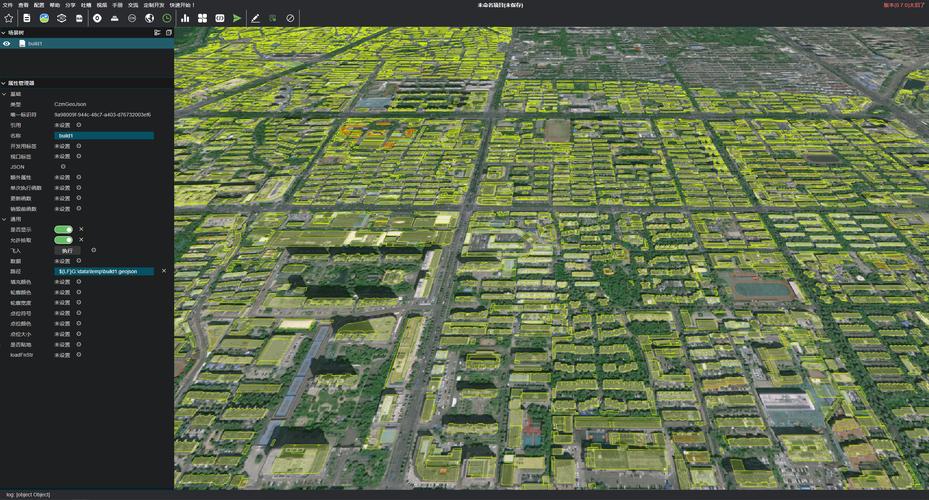The image size is (929, 500).
Task: Click the 3D city map viewport
Action: click(x=552, y=258)
